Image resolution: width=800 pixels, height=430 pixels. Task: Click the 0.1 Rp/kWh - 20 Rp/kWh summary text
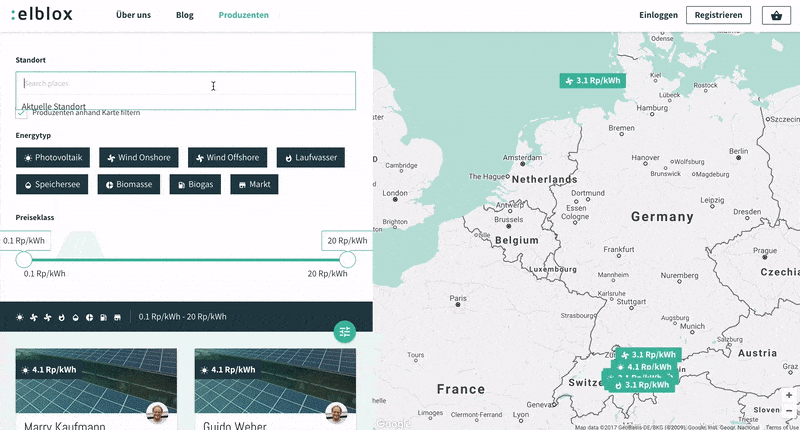(x=182, y=317)
